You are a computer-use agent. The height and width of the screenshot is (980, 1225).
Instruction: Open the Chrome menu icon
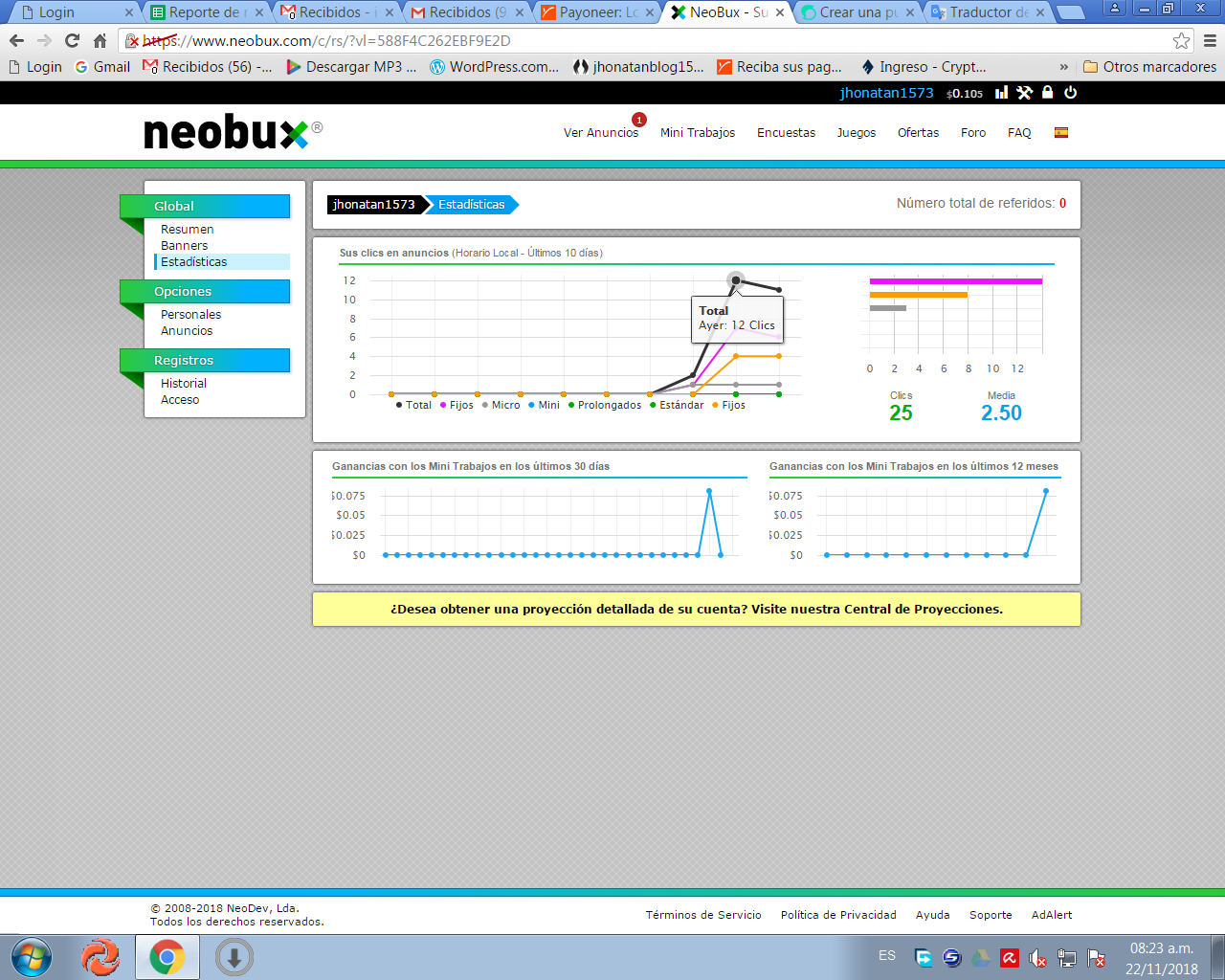[x=1210, y=41]
